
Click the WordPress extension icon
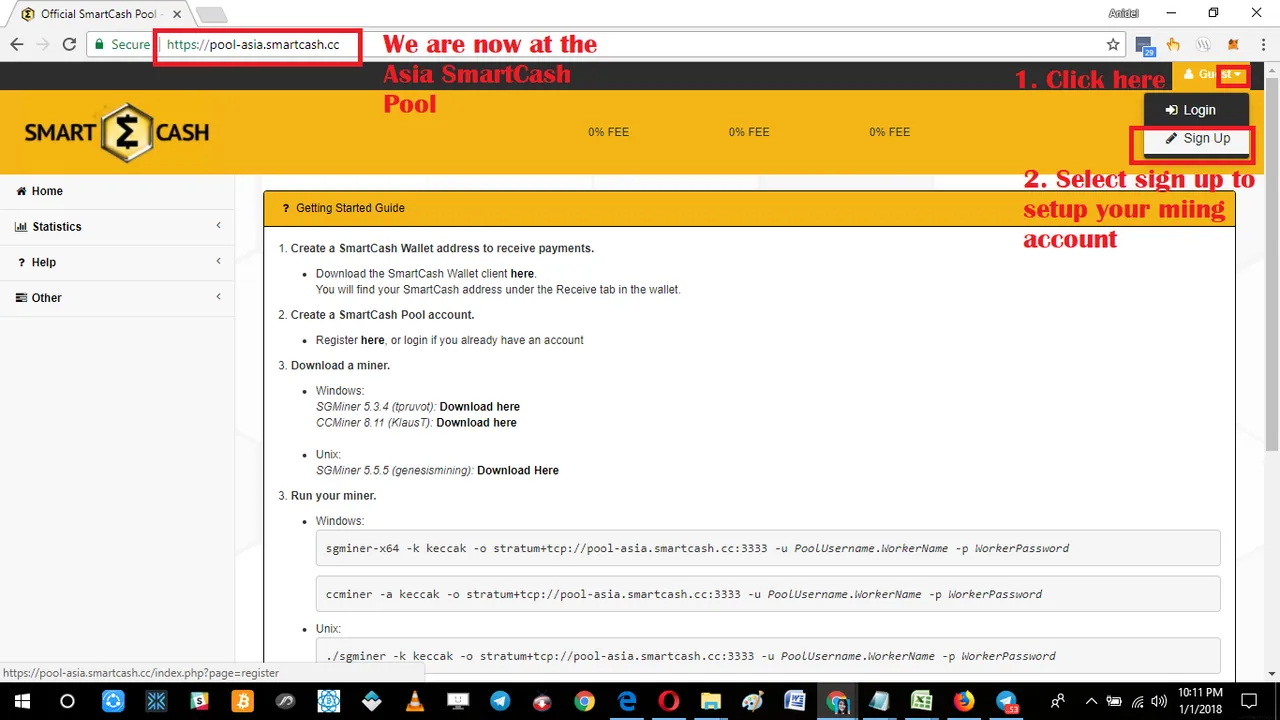tap(1204, 45)
